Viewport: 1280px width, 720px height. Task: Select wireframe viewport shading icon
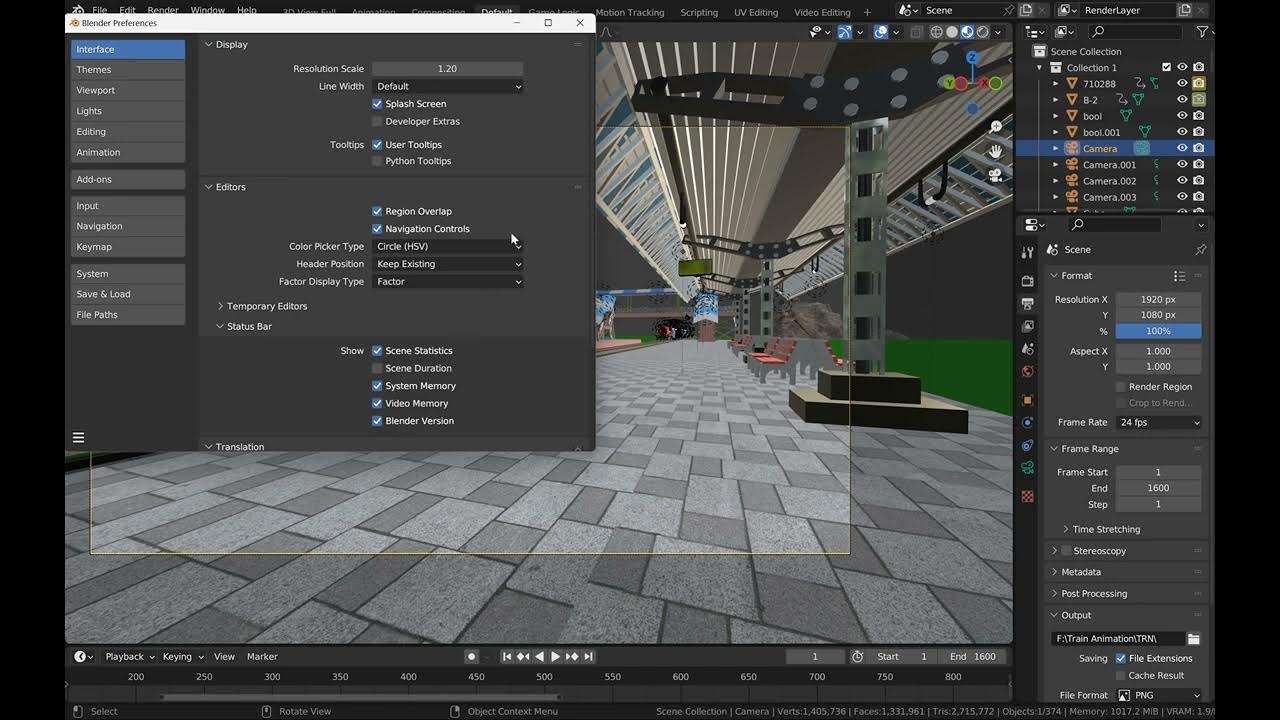tap(936, 32)
